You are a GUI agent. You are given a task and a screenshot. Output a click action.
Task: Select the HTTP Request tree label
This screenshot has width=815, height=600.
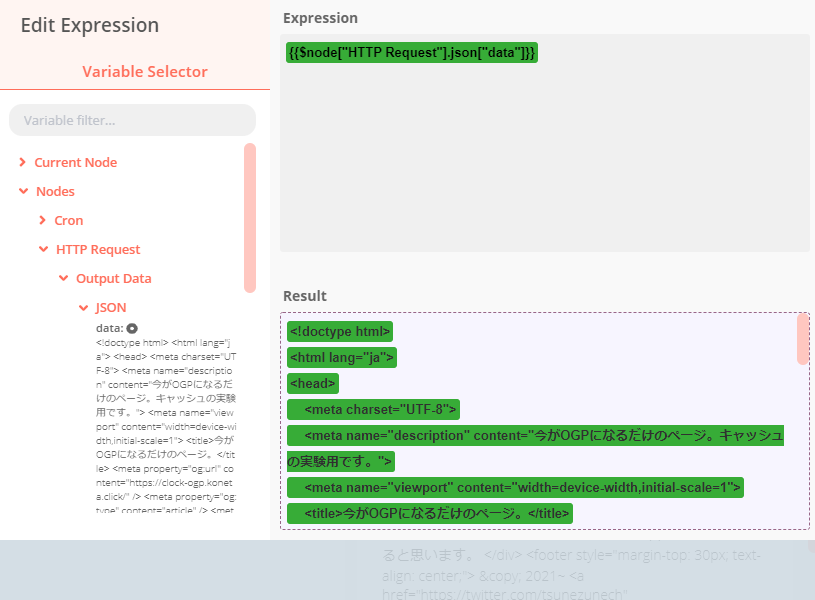point(98,250)
